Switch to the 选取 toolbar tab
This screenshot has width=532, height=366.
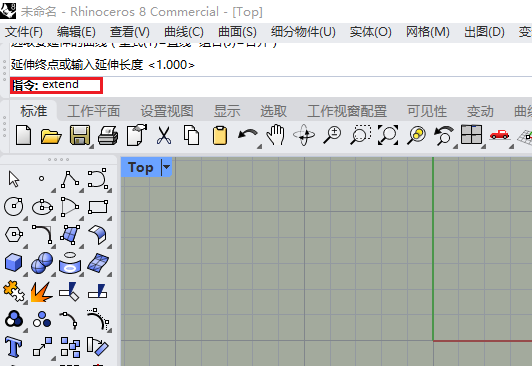273,111
